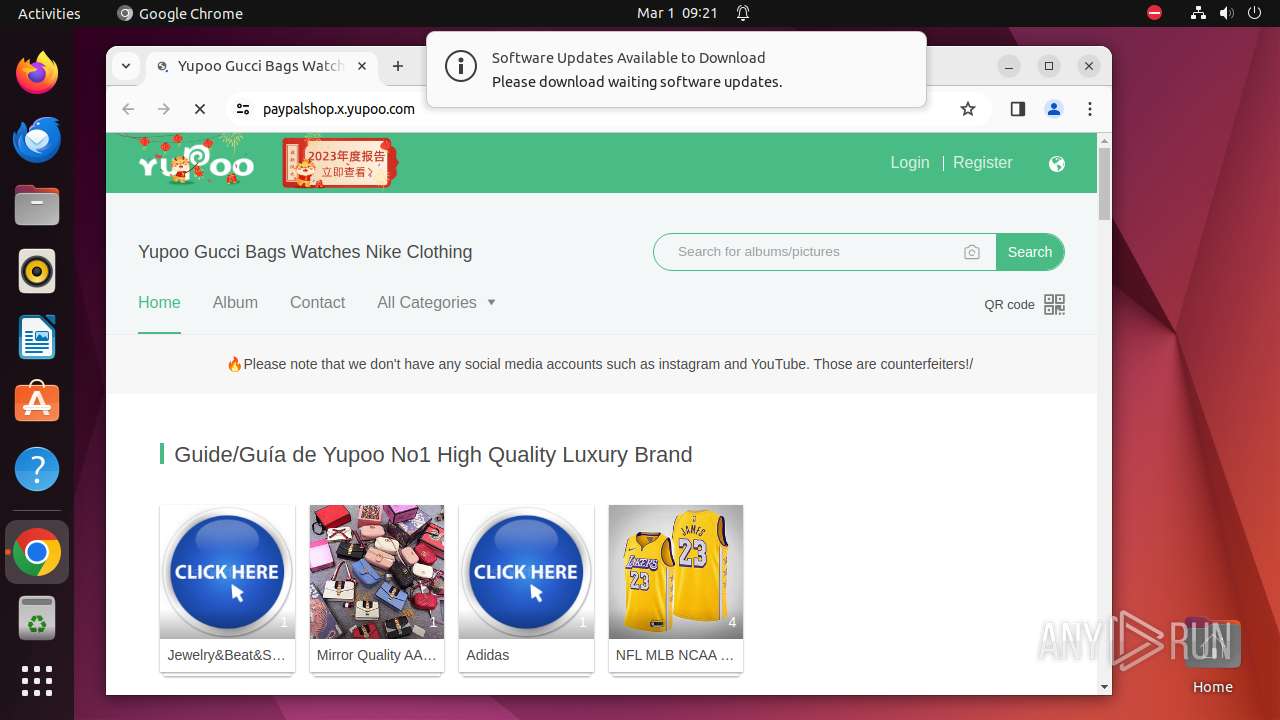Launch LibreOffice Writer from dock
The image size is (1280, 720).
37,337
